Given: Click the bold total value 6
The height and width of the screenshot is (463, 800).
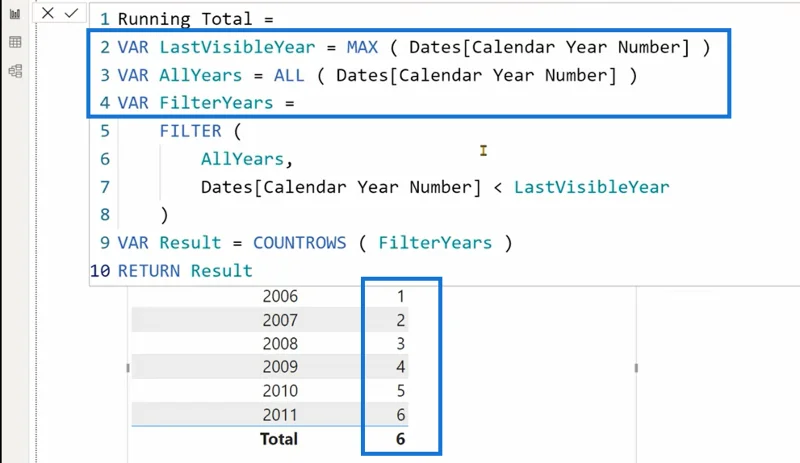Looking at the screenshot, I should (x=401, y=439).
